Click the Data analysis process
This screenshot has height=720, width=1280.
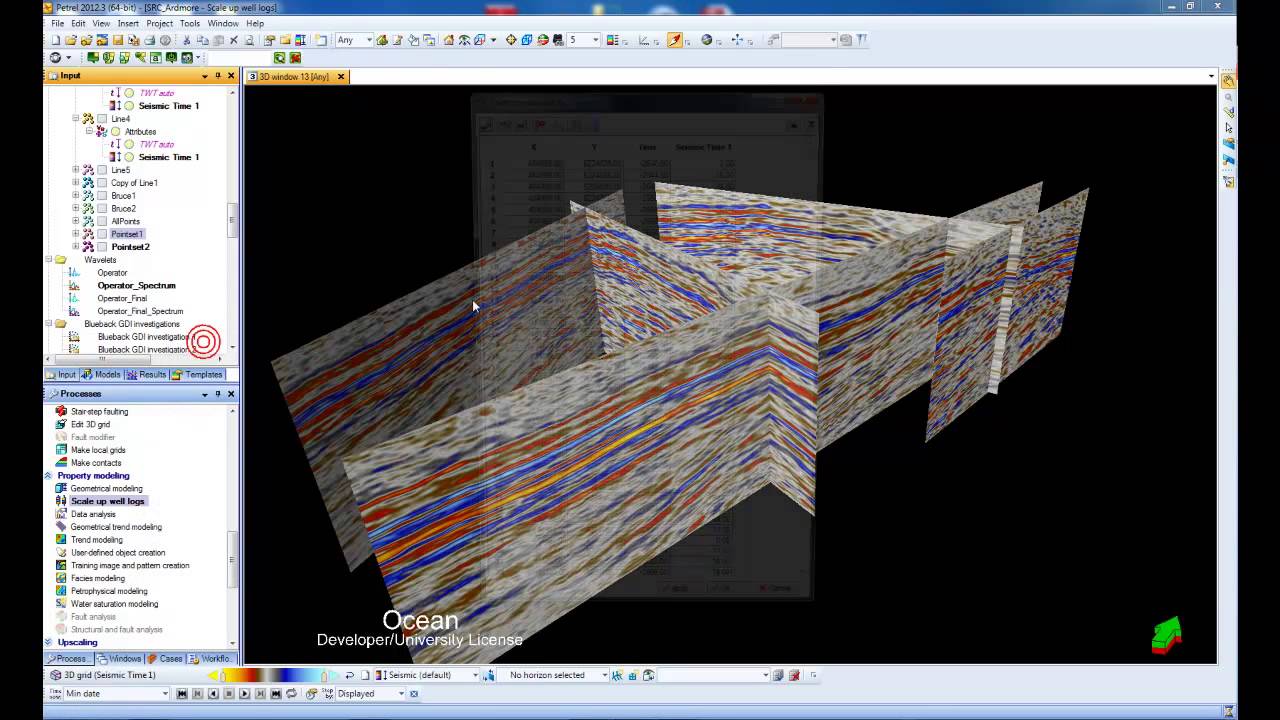click(x=93, y=514)
